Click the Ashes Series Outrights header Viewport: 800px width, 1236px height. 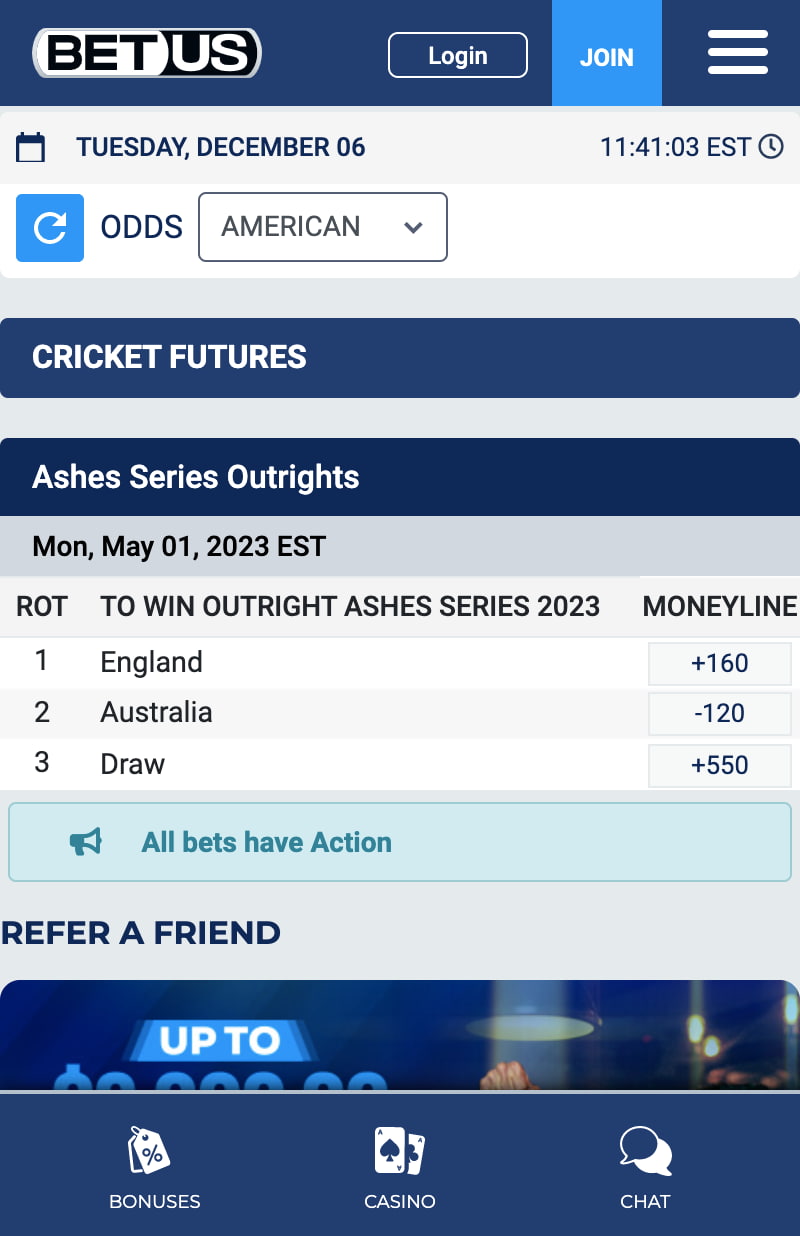pos(400,477)
